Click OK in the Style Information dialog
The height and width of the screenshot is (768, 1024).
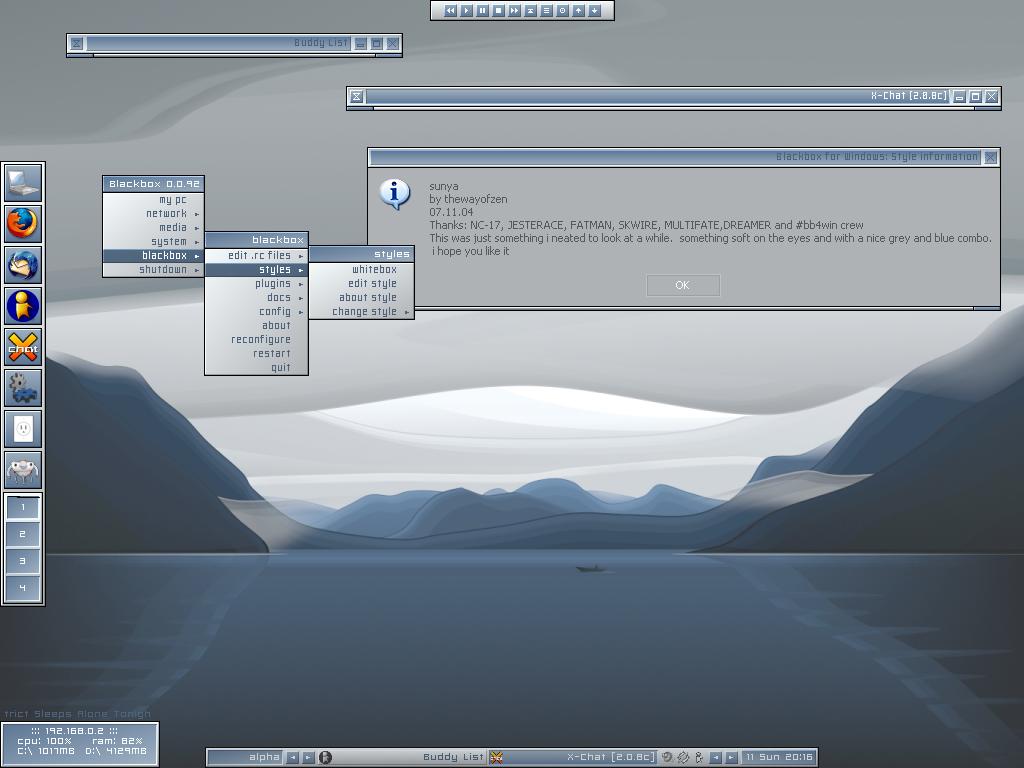tap(683, 285)
